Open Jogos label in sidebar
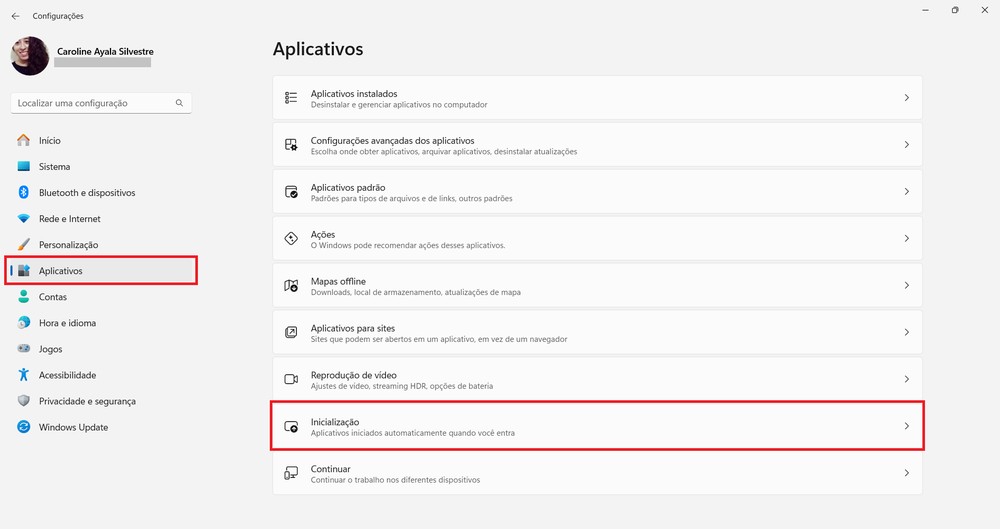 (50, 349)
